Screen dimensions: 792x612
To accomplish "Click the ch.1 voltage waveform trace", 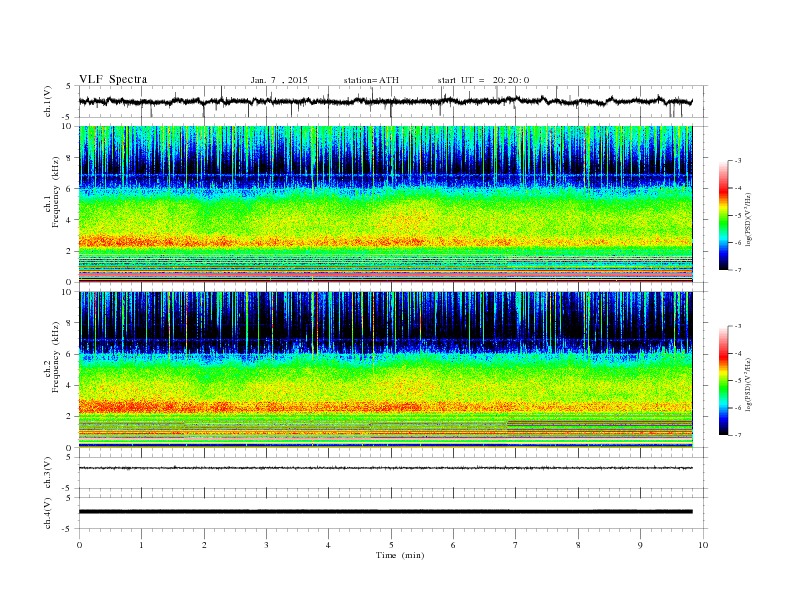I will (385, 101).
